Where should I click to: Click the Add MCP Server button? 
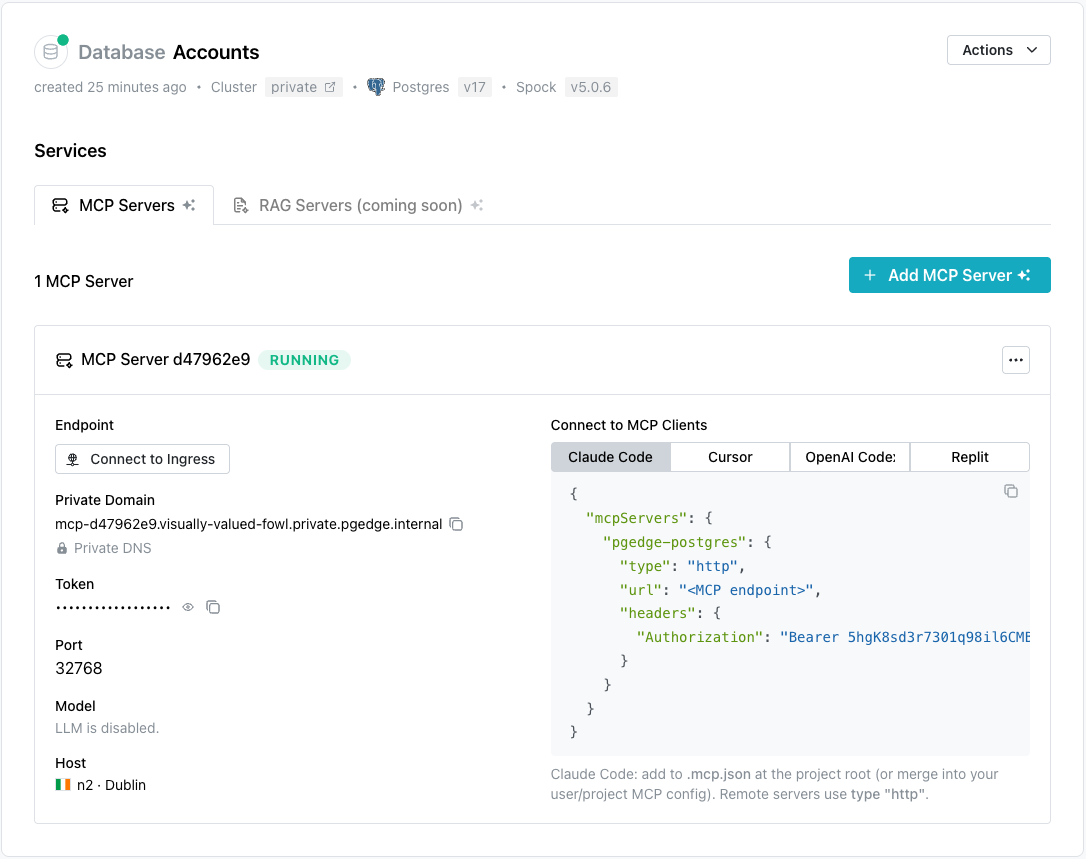tap(950, 275)
